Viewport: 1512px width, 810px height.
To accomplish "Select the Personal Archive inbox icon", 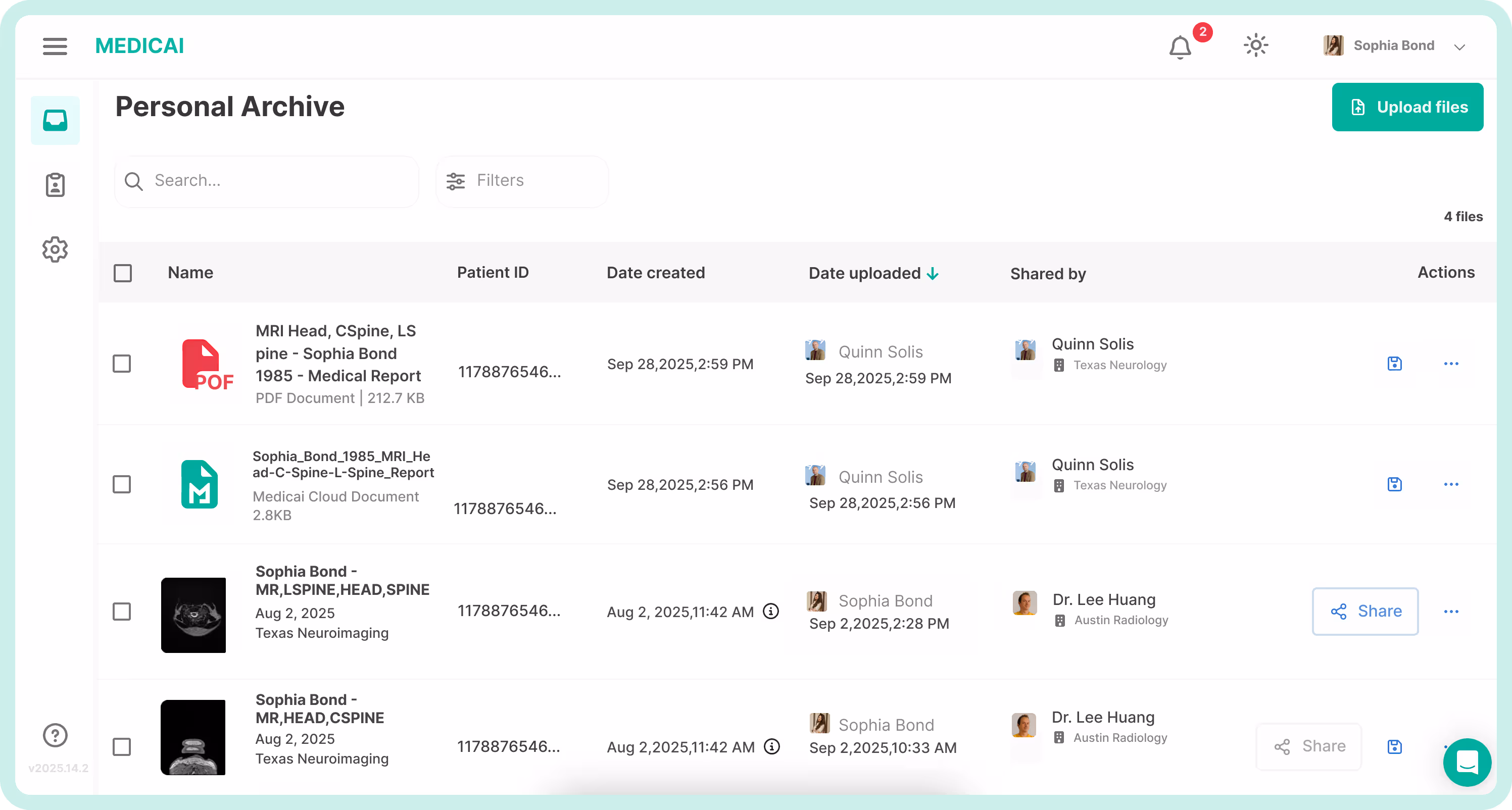I will click(x=55, y=120).
